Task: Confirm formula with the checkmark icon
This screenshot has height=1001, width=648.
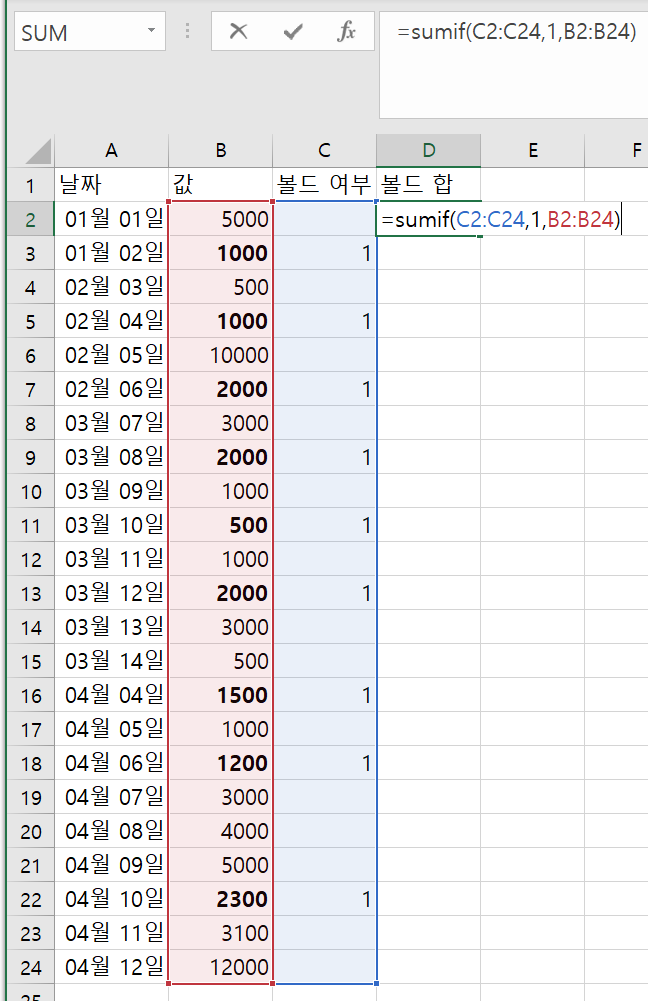Action: (x=292, y=31)
